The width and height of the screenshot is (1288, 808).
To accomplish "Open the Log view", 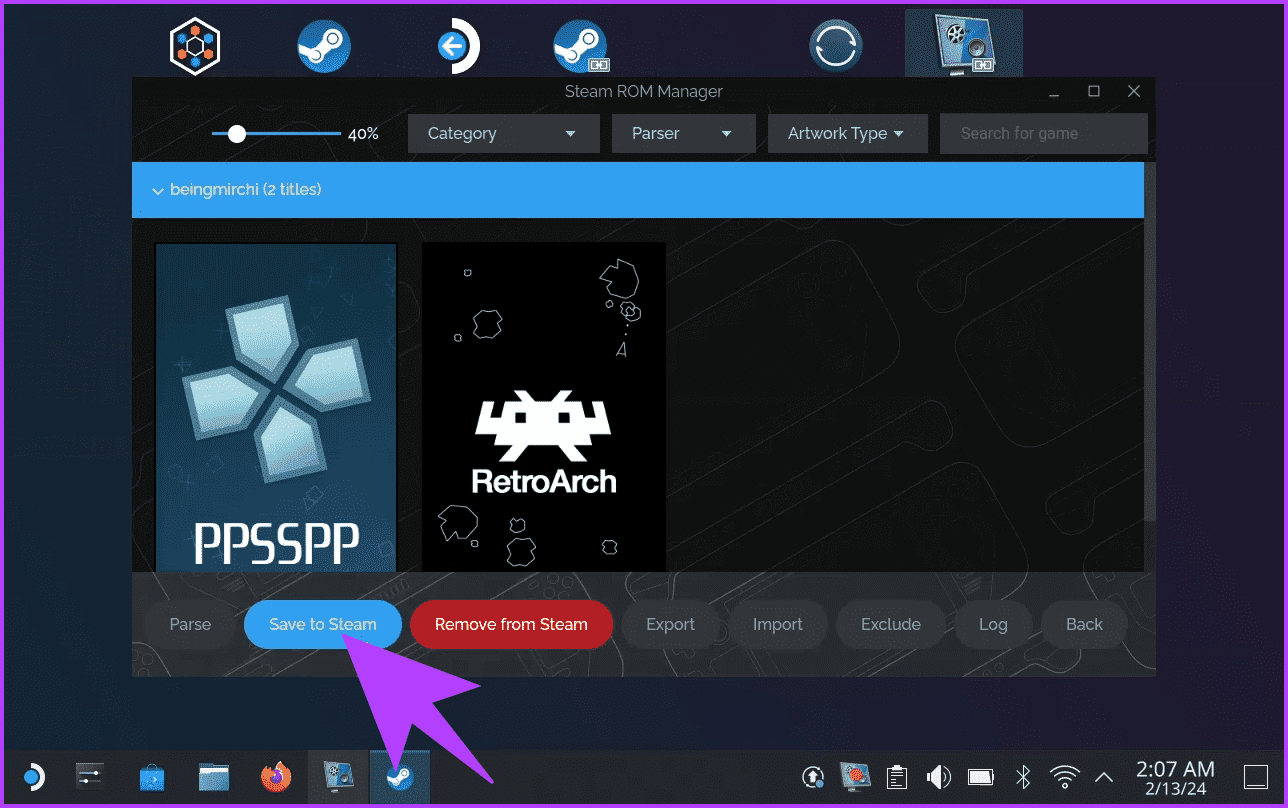I will (x=993, y=624).
